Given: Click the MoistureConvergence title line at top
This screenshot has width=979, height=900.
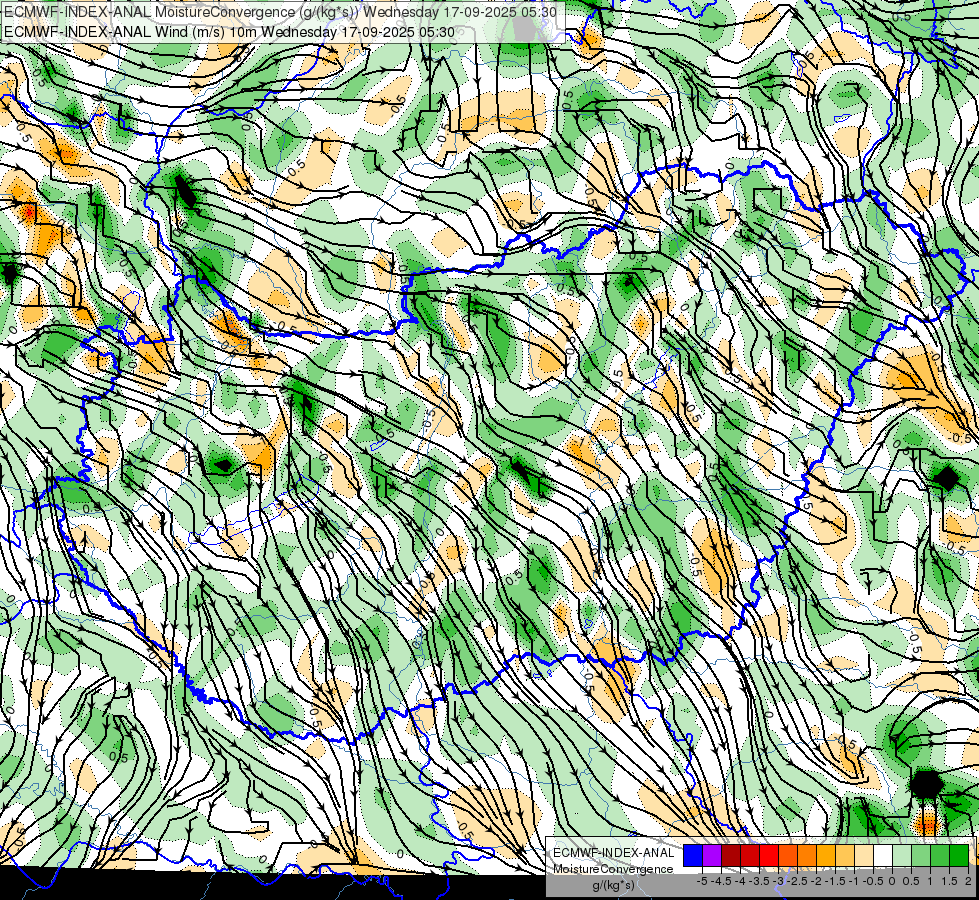Looking at the screenshot, I should click(280, 12).
